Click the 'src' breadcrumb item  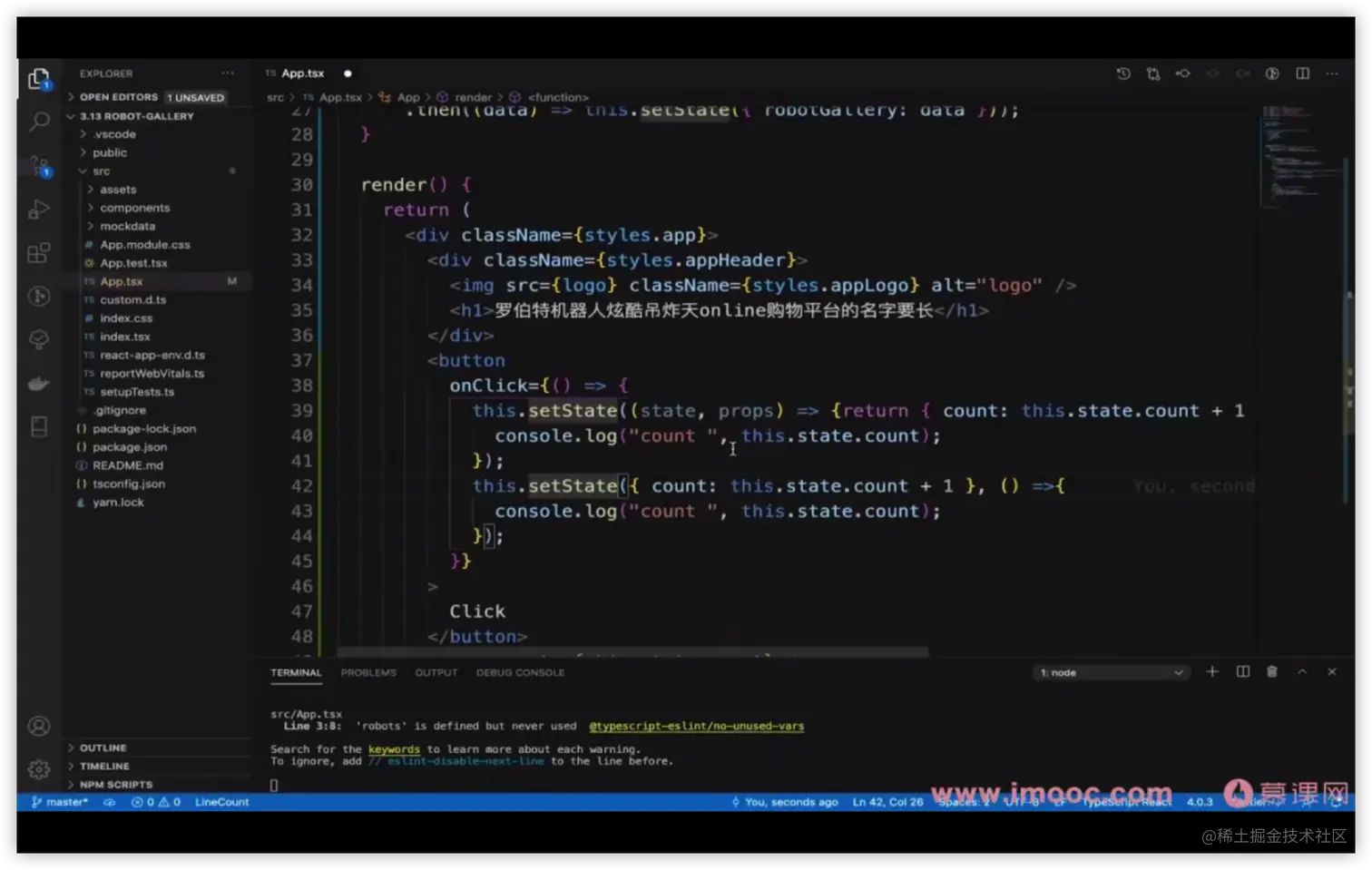click(275, 97)
